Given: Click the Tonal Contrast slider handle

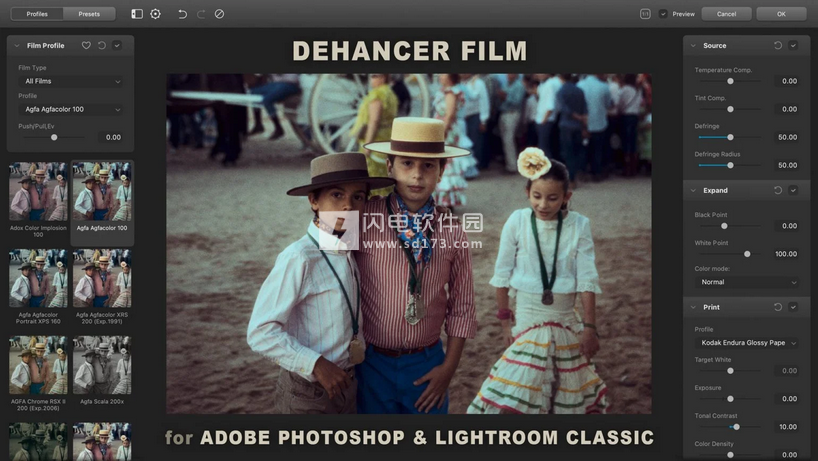Looking at the screenshot, I should coord(736,427).
